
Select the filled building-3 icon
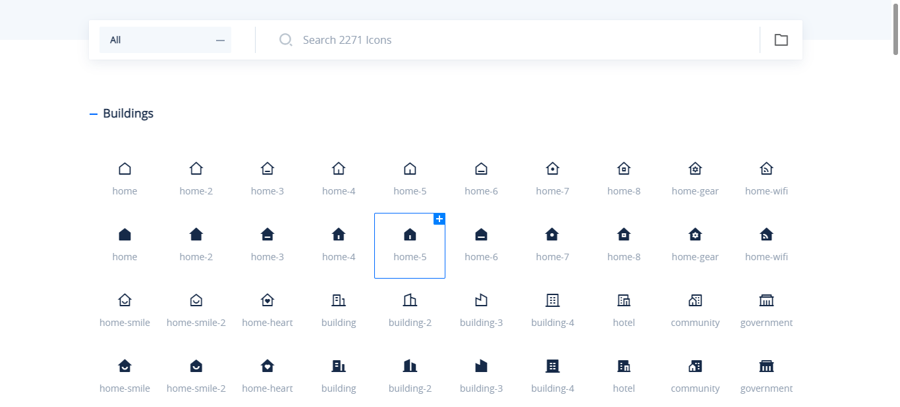click(481, 366)
